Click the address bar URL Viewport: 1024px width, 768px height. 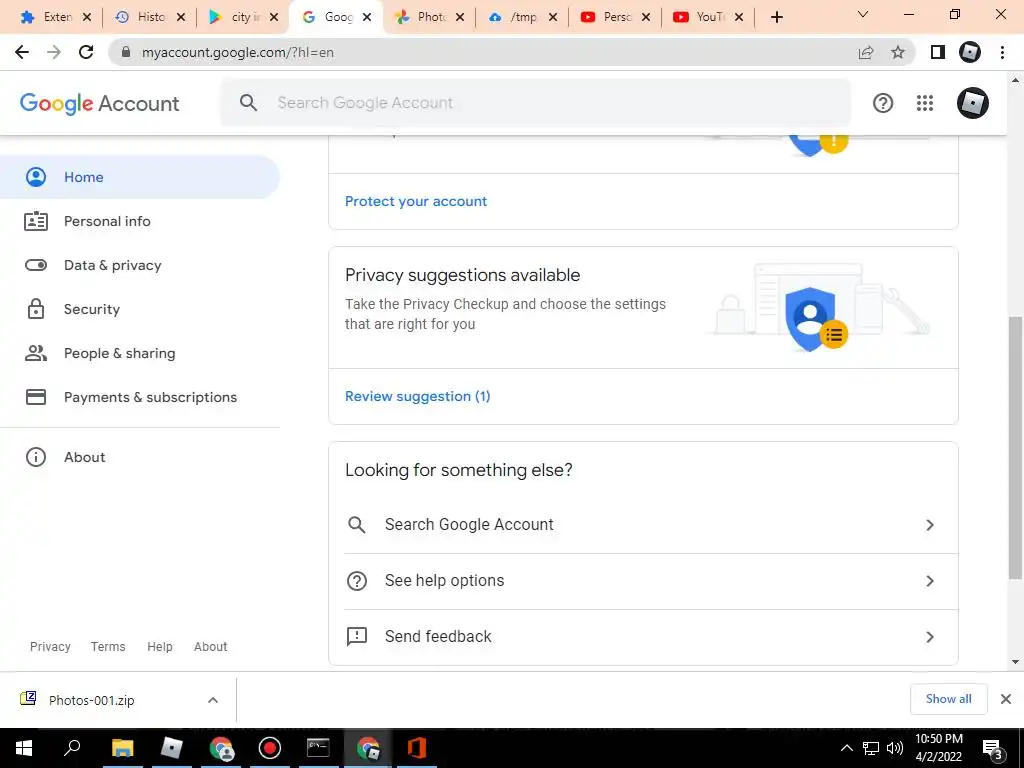point(238,52)
